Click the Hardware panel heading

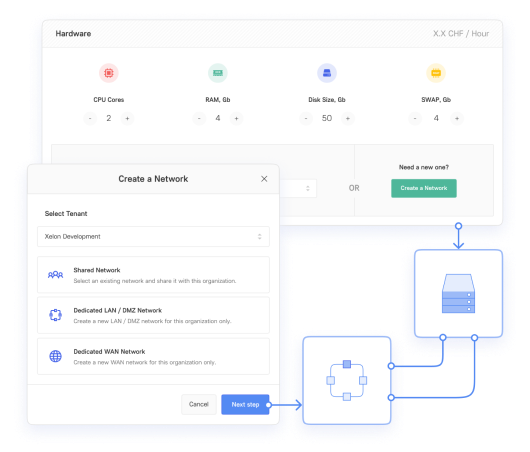(73, 34)
